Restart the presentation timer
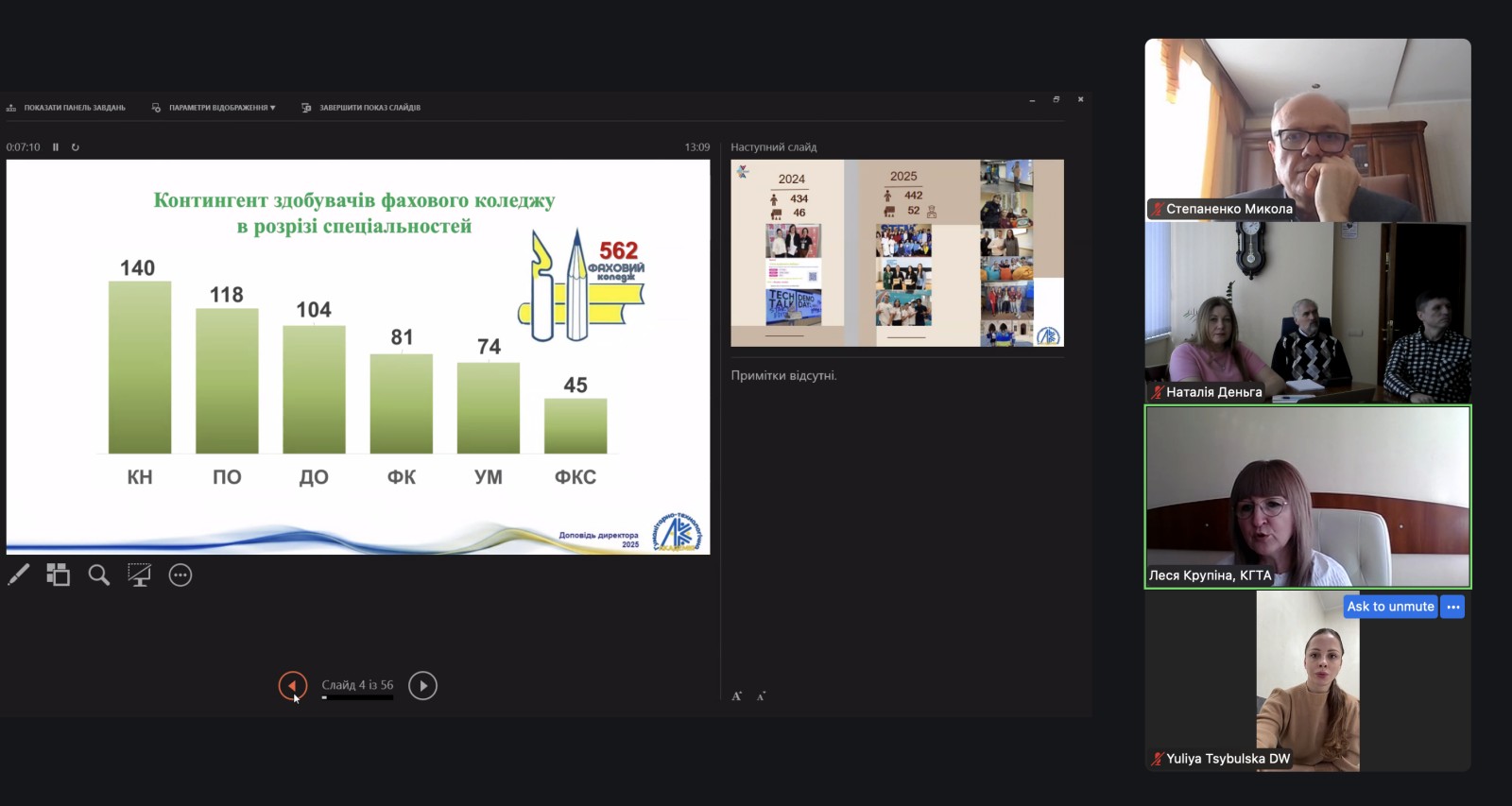Viewport: 1512px width, 806px height. pyautogui.click(x=76, y=147)
